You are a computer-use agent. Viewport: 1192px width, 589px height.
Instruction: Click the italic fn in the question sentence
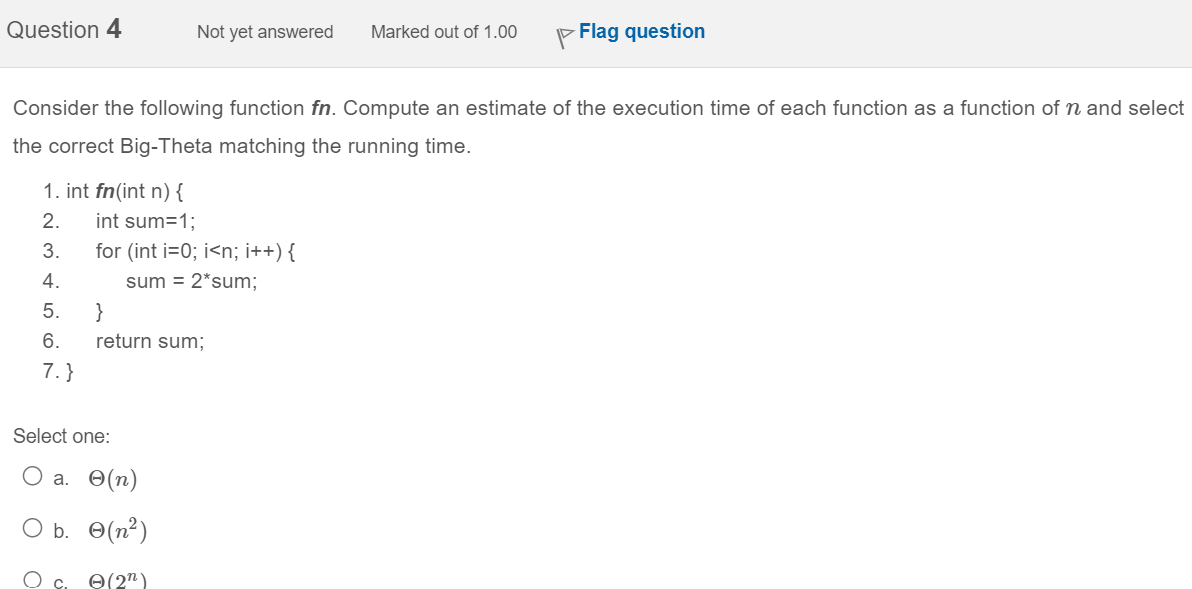321,108
